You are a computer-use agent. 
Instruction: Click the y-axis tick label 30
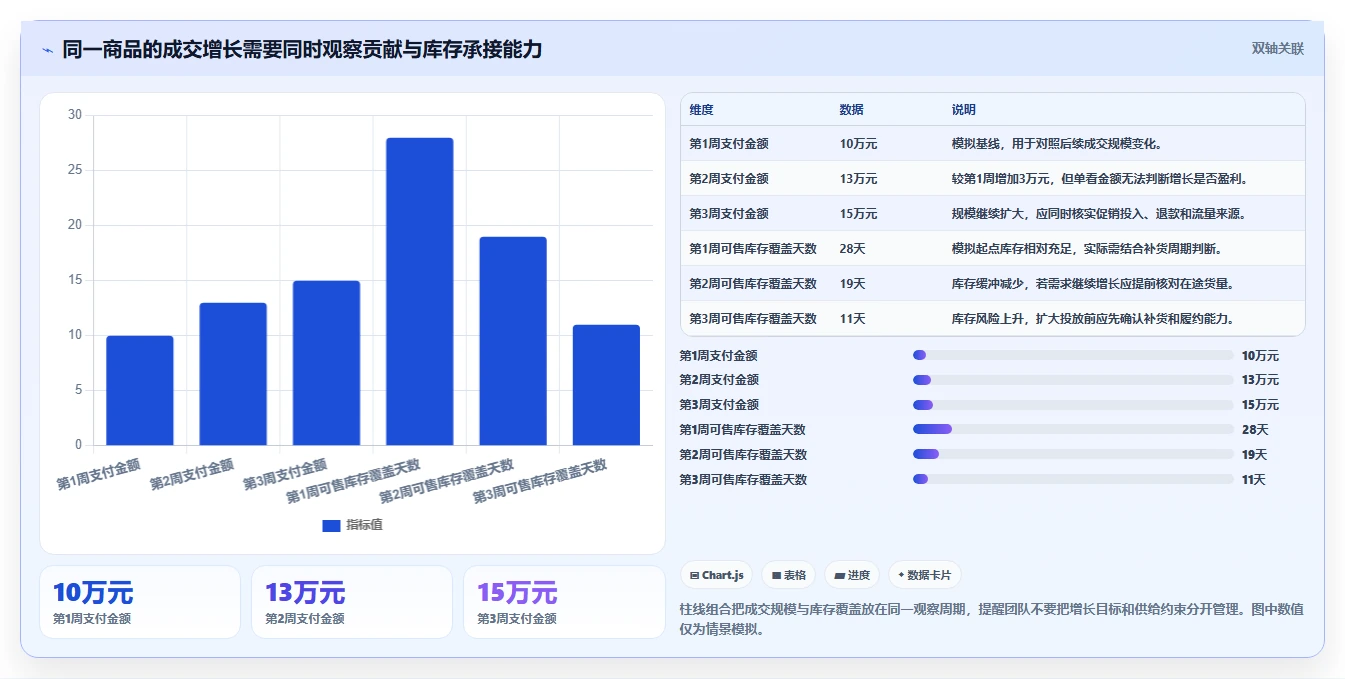click(75, 115)
